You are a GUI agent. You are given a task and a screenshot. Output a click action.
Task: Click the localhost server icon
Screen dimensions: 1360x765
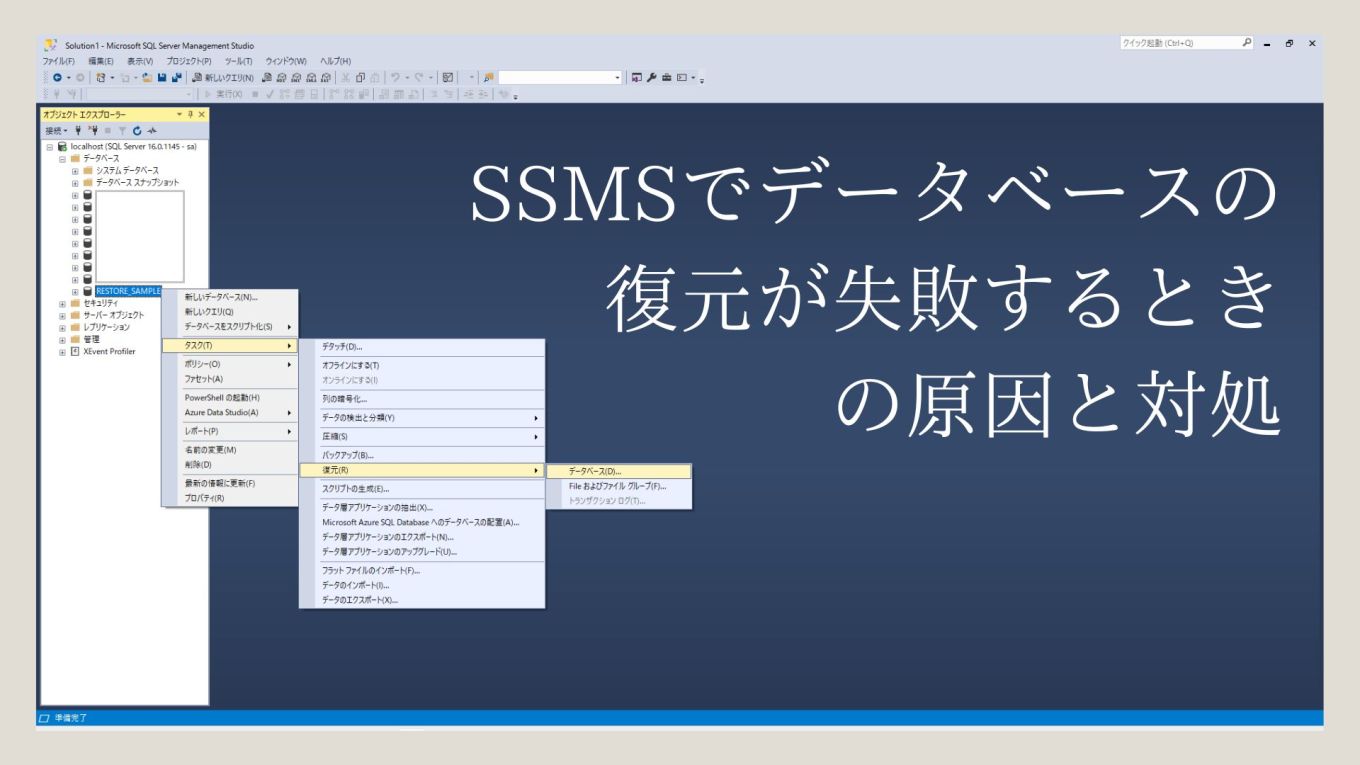coord(63,146)
